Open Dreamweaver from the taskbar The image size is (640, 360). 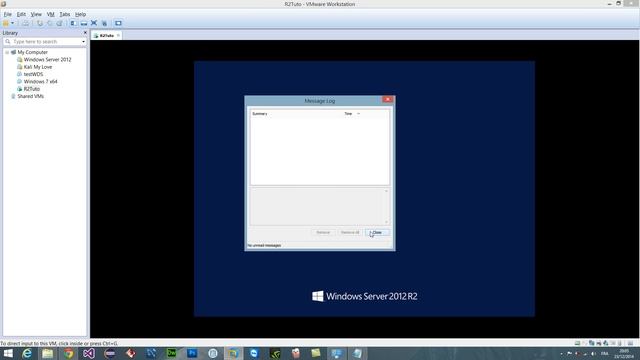coord(171,353)
